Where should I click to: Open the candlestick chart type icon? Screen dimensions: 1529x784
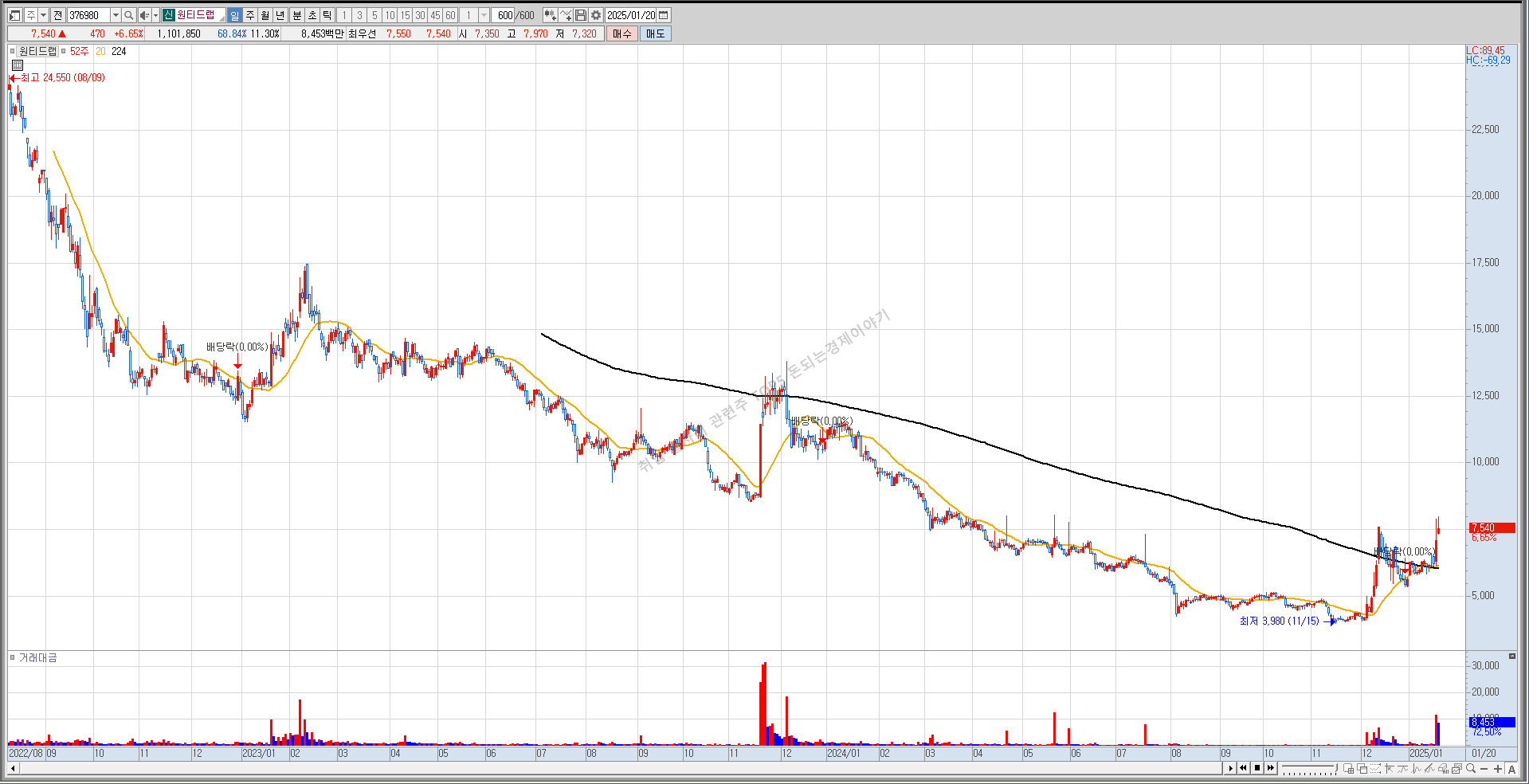click(551, 15)
